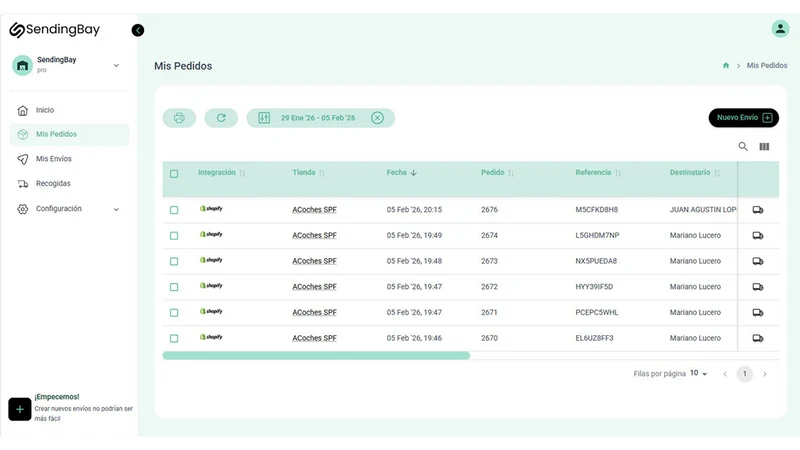
Task: Click reference M5CFKD8H8
Action: 596,210
